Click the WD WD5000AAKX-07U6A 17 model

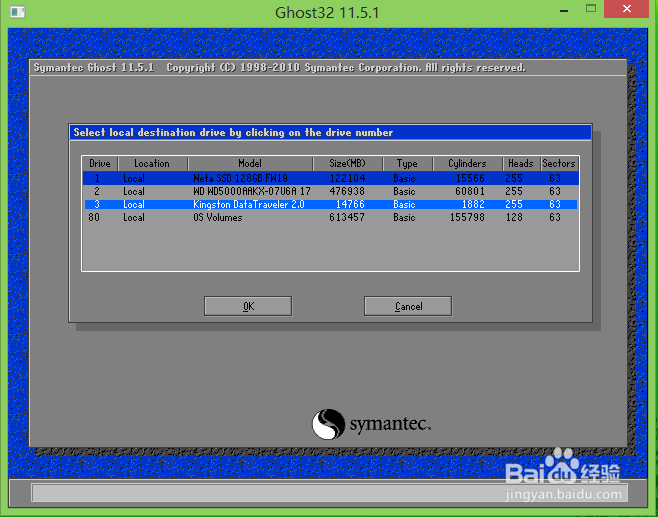[x=252, y=191]
